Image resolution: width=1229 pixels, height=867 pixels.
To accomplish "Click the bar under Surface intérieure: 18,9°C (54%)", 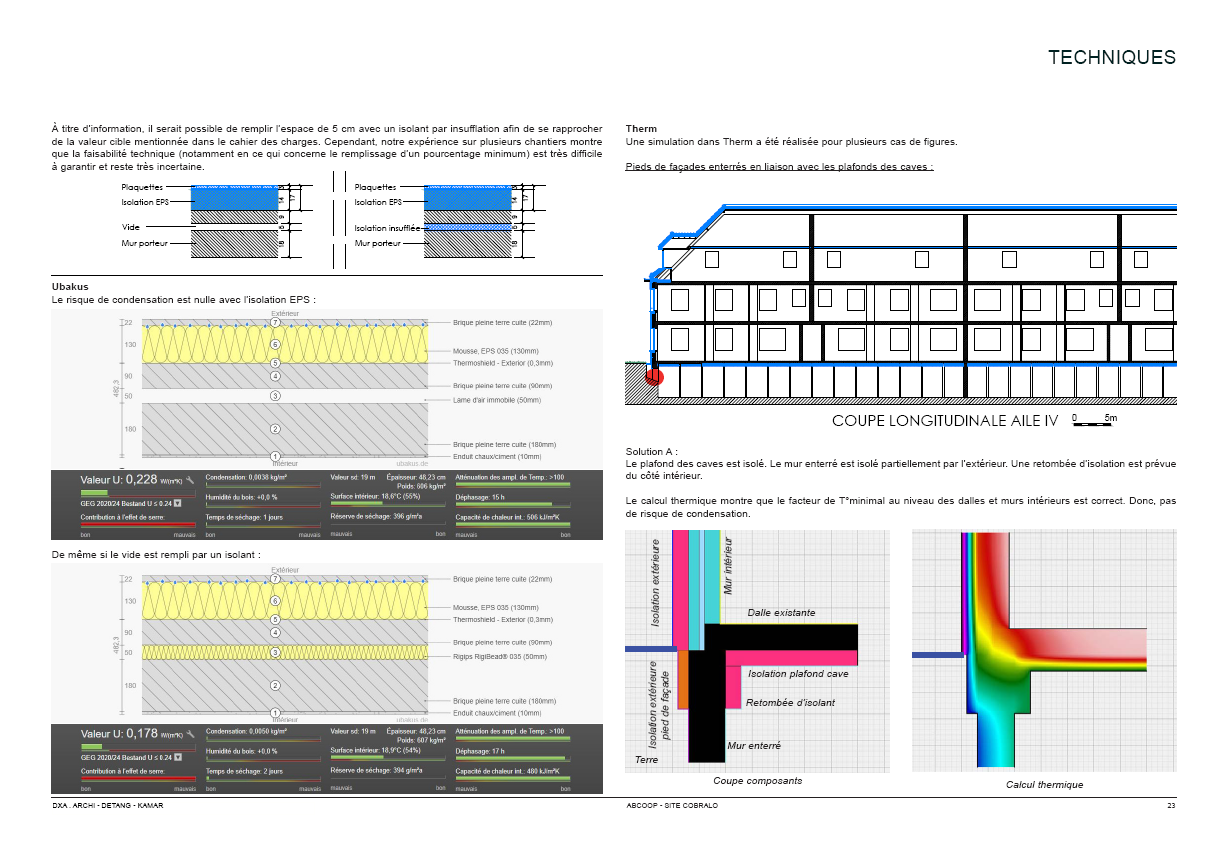I will tap(387, 759).
